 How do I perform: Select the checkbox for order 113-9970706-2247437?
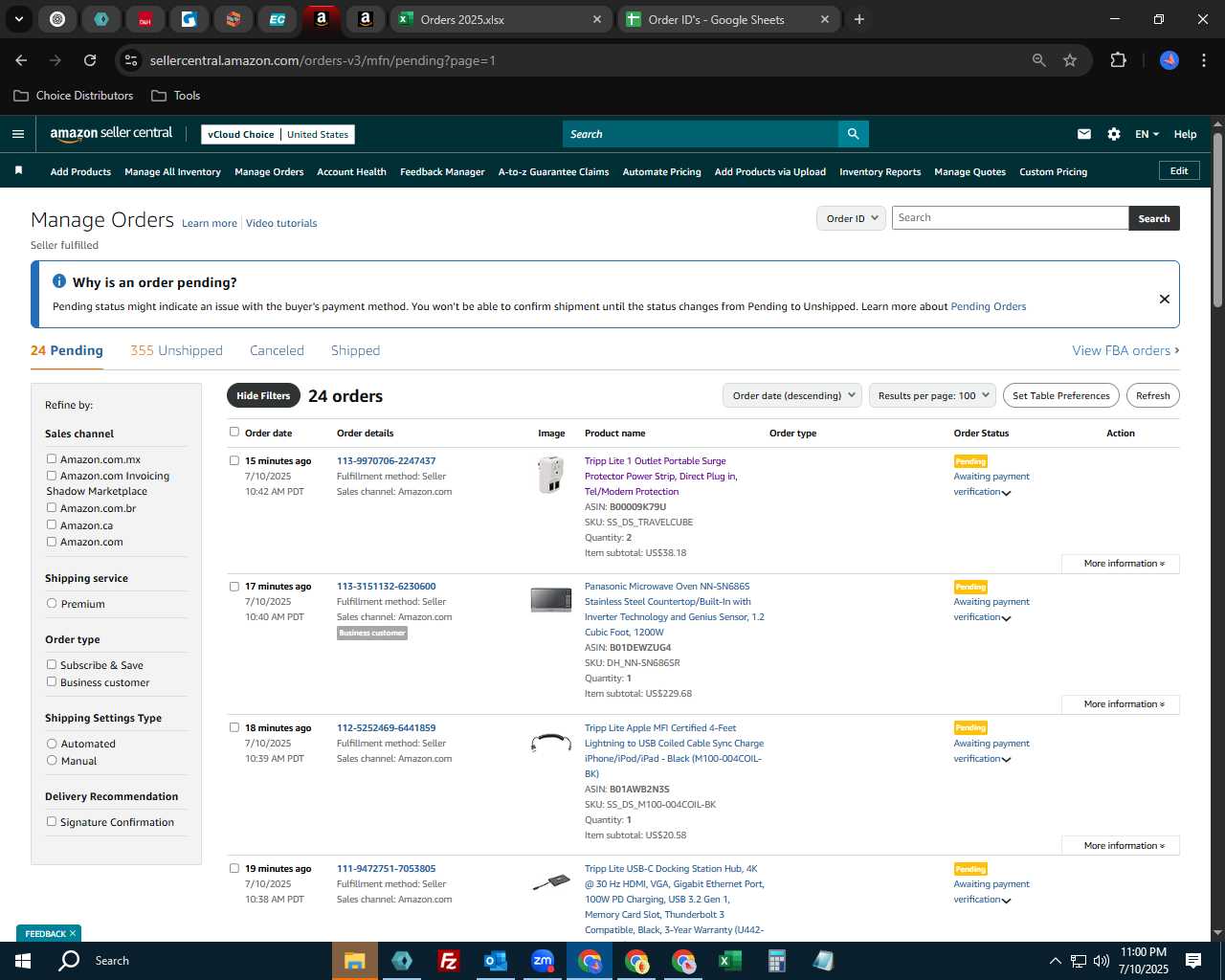234,460
